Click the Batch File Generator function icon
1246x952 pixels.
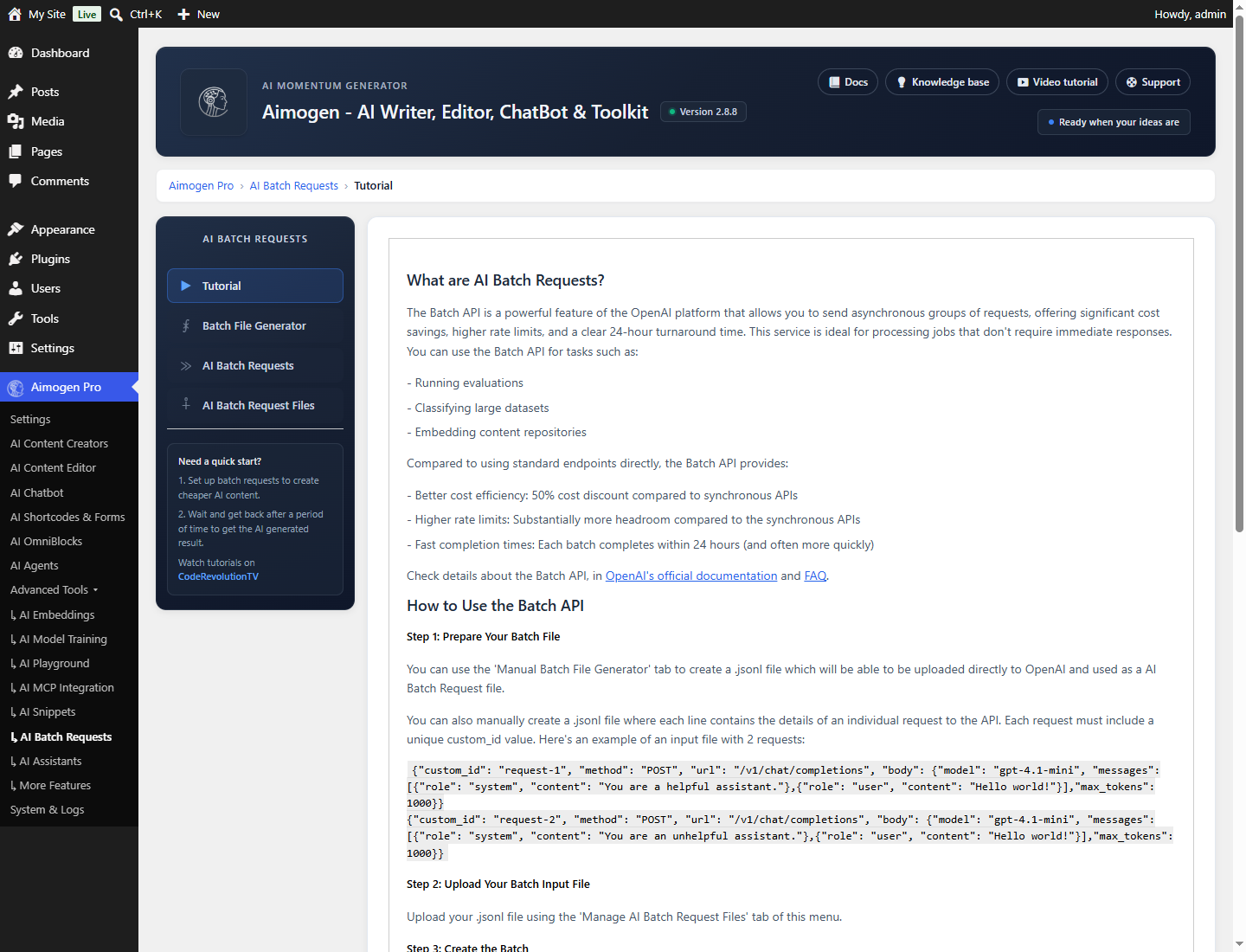tap(185, 325)
